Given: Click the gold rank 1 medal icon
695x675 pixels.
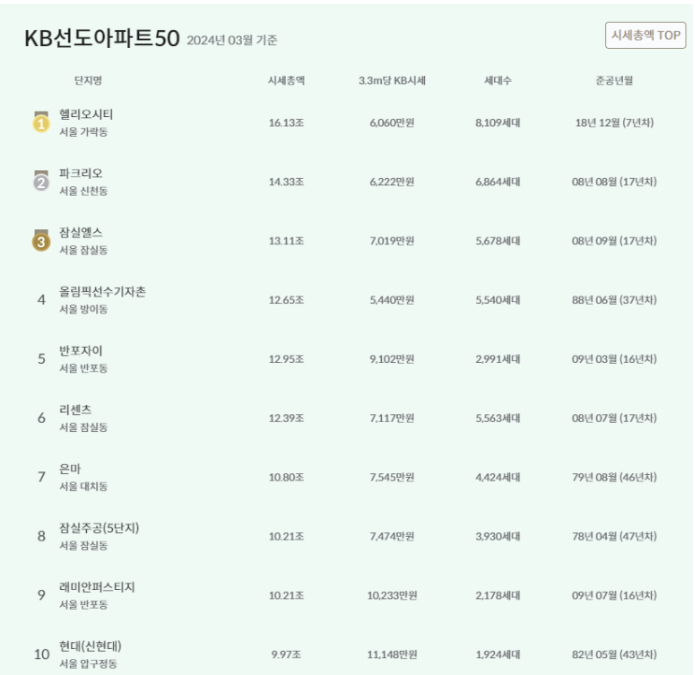Looking at the screenshot, I should 41,122.
